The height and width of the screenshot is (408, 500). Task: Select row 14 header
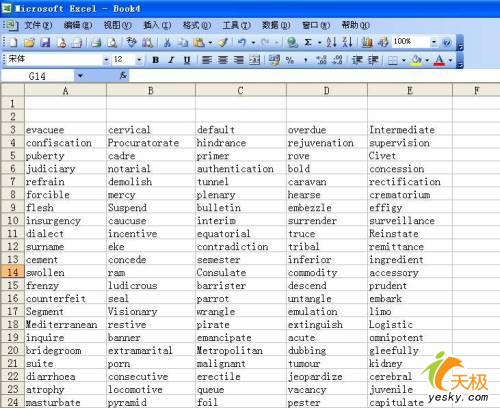click(13, 272)
